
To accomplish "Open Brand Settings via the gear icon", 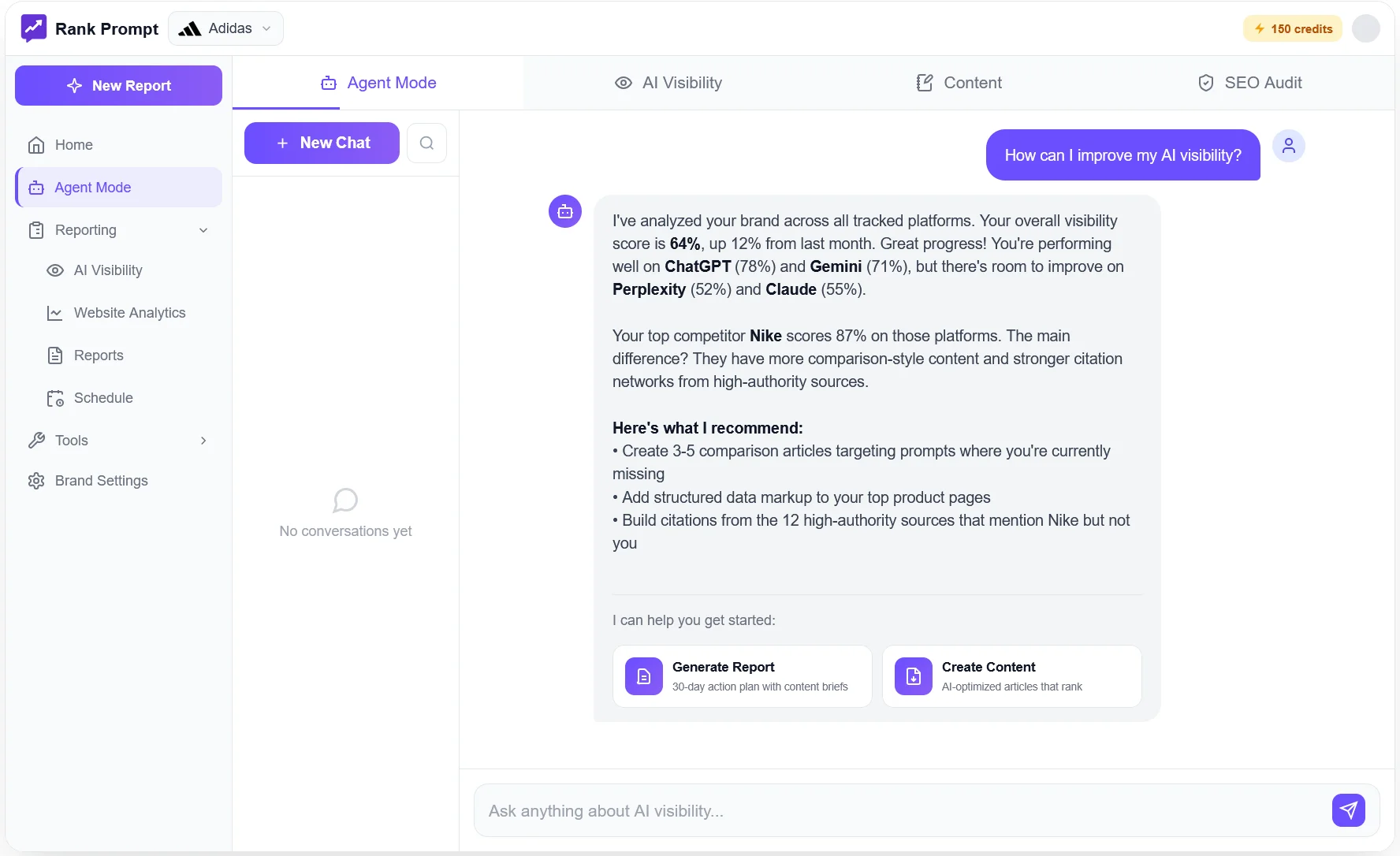I will point(37,480).
